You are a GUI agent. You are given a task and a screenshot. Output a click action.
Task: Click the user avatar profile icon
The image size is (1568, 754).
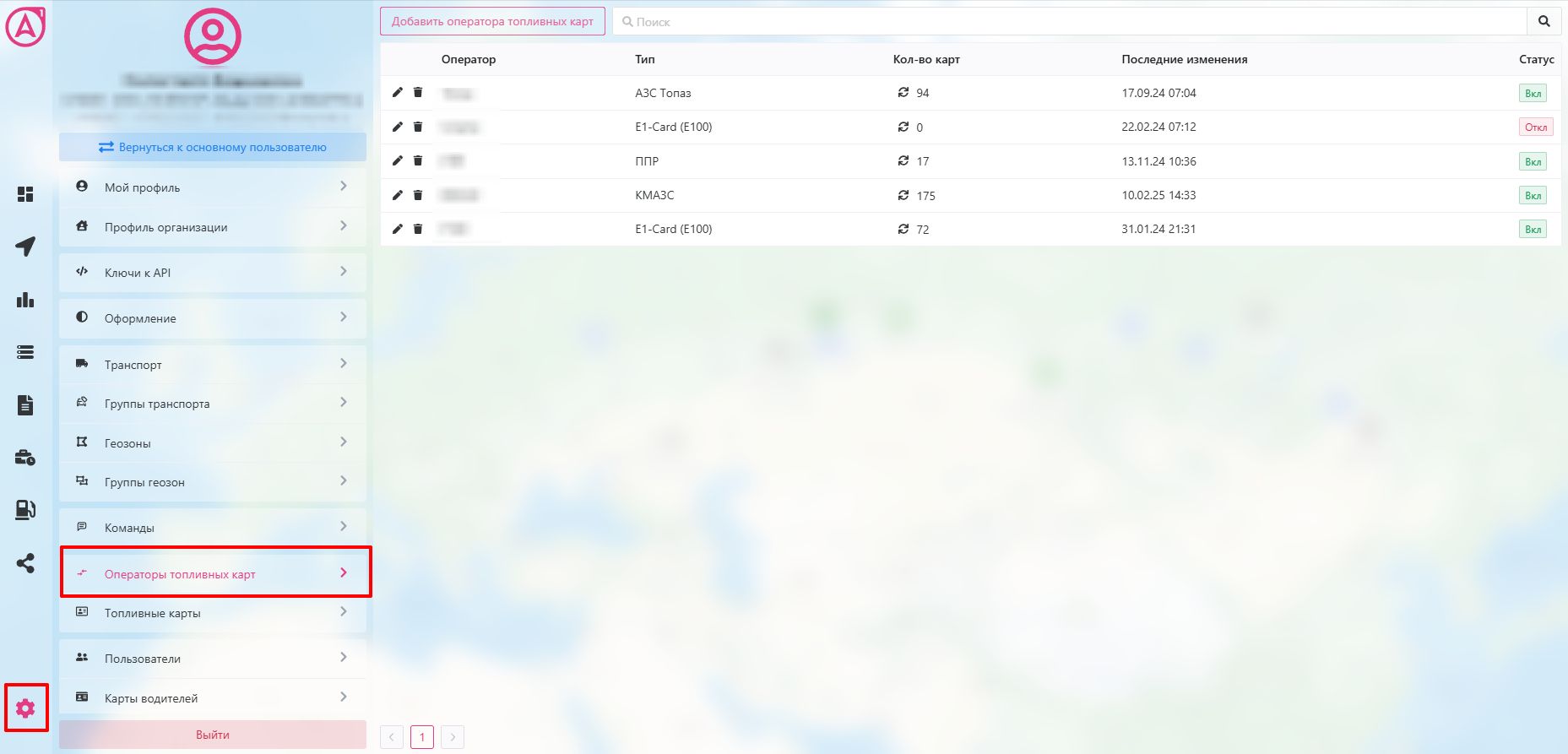pos(213,37)
